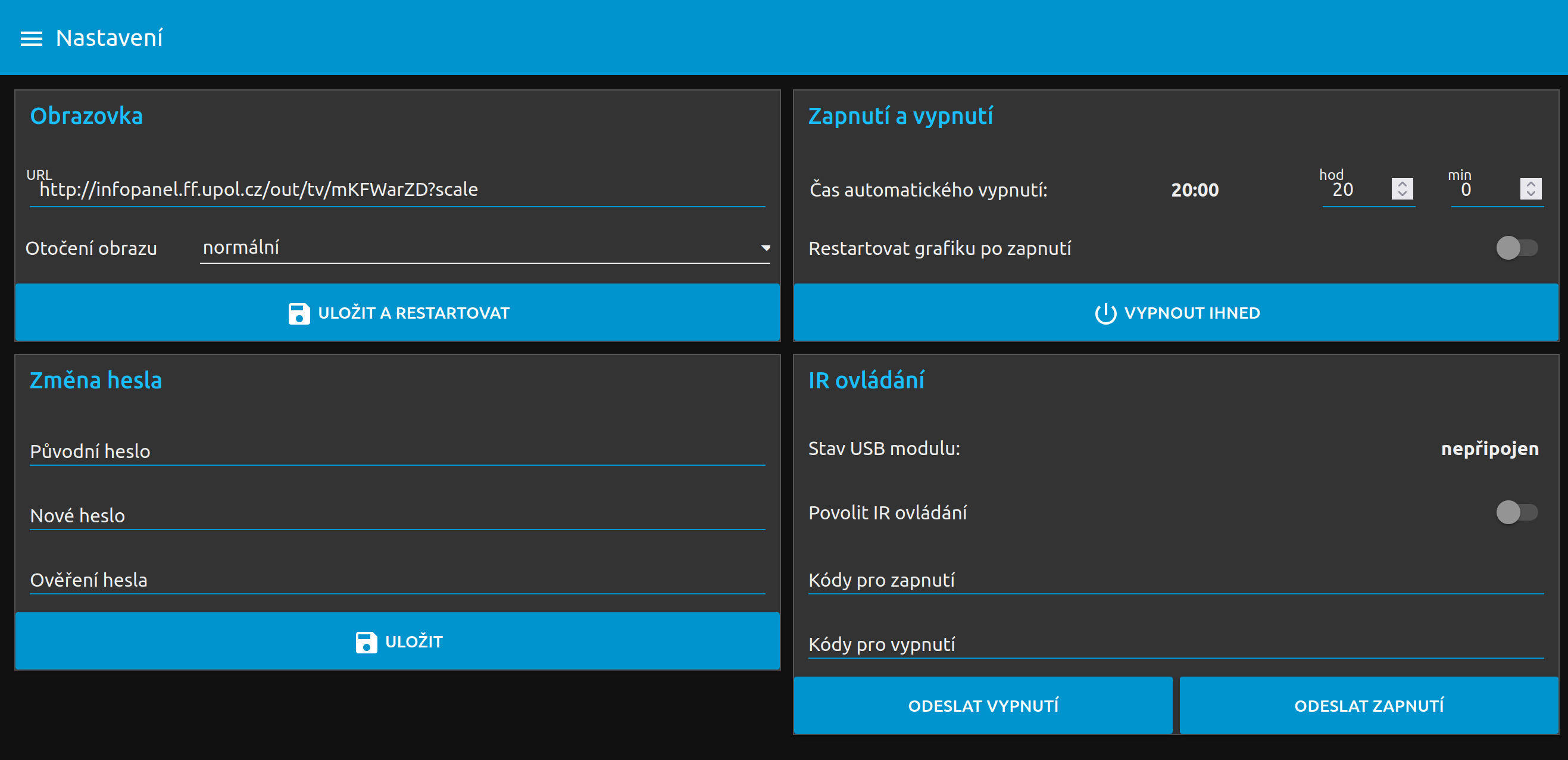Increase the min value with up arrow
This screenshot has height=760, width=1568.
pyautogui.click(x=1530, y=184)
